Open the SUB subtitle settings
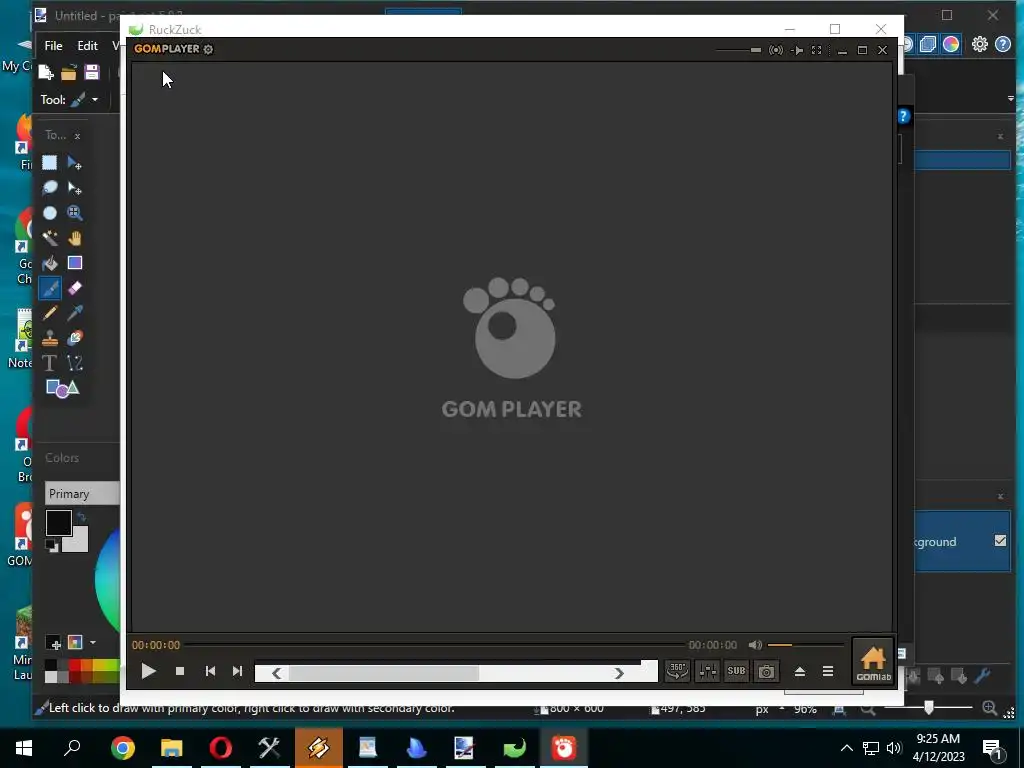 point(736,671)
